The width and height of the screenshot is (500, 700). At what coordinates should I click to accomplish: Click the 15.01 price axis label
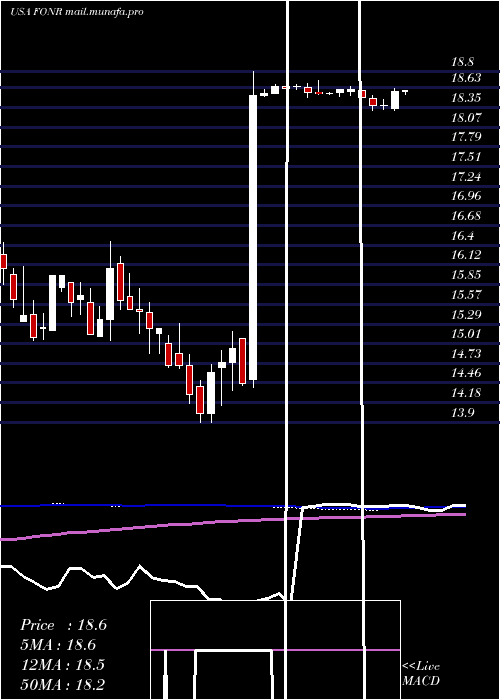point(466,333)
